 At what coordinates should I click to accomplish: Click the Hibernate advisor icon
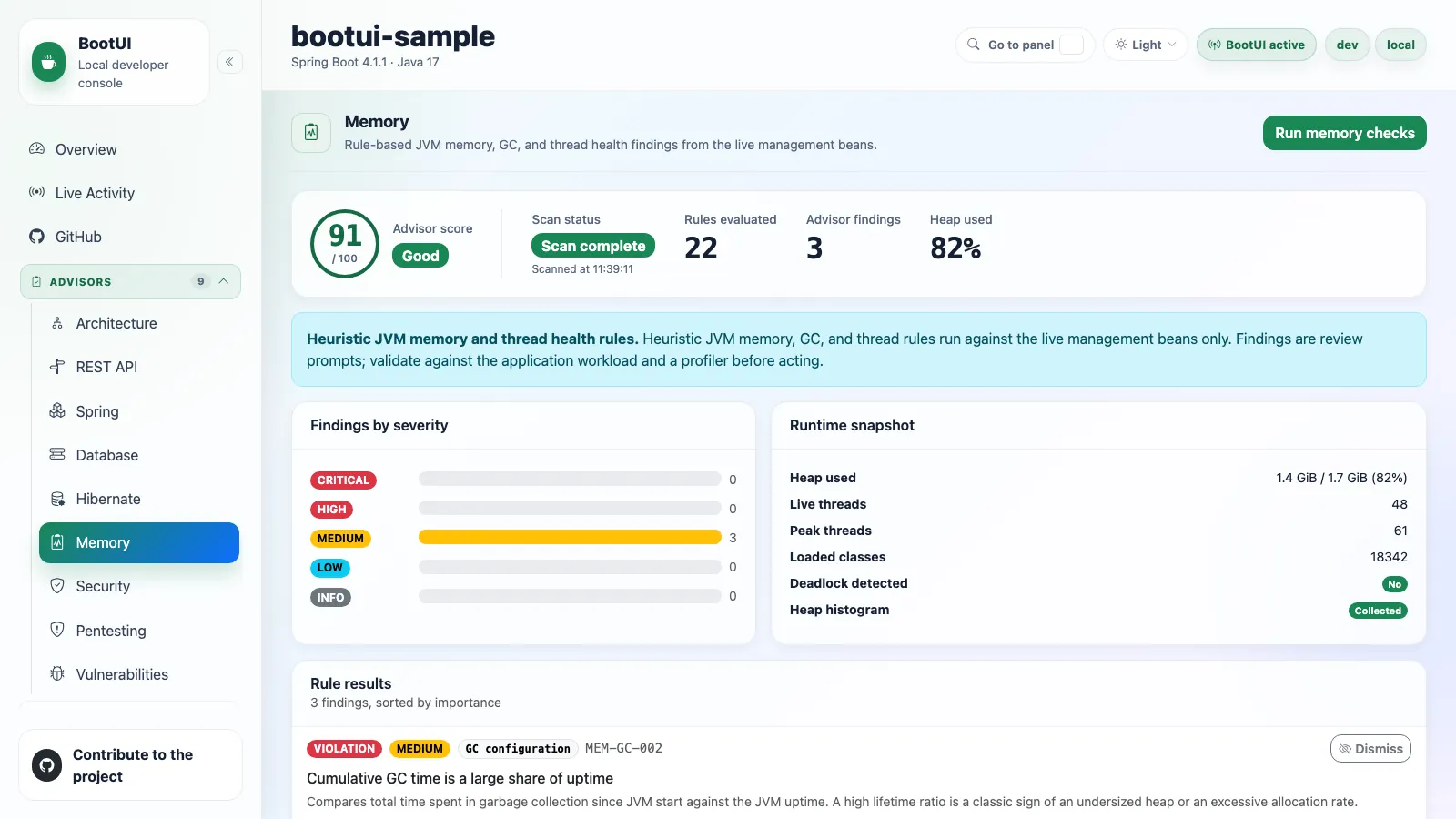[57, 499]
